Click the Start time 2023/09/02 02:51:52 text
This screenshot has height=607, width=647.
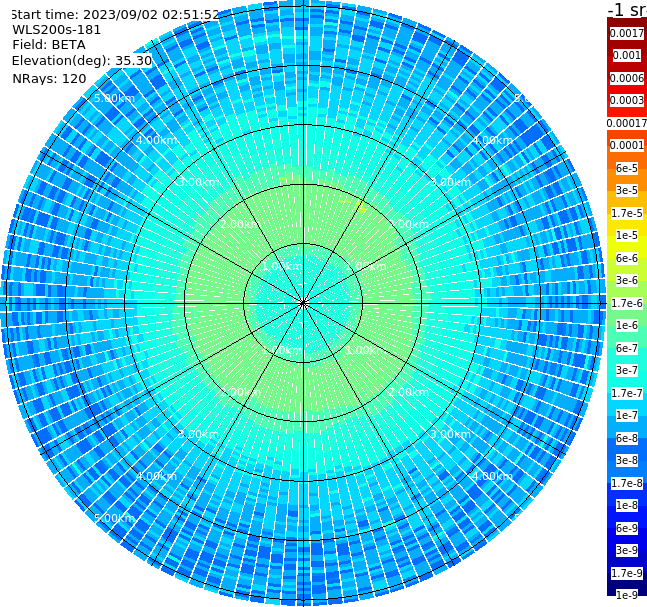coord(115,14)
